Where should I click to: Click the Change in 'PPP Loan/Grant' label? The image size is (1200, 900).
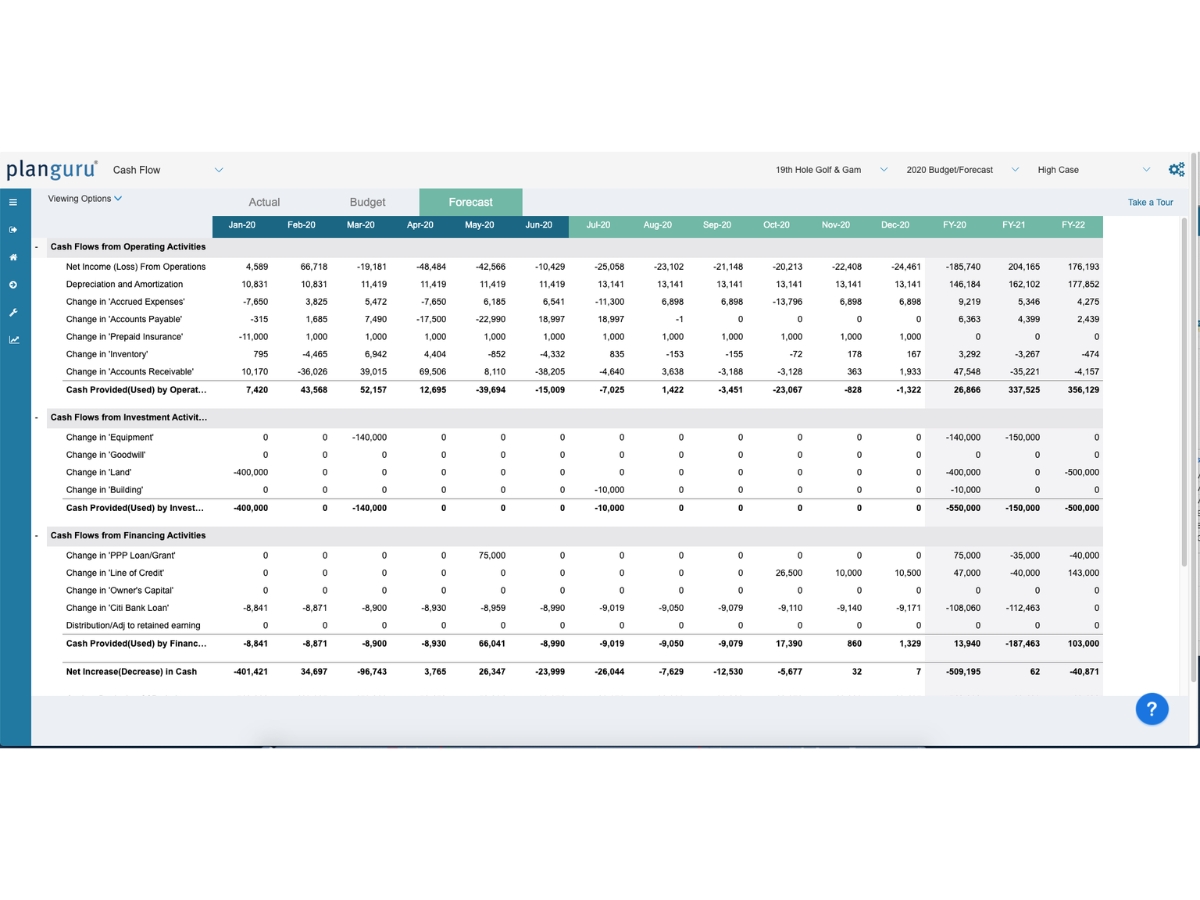pos(121,555)
